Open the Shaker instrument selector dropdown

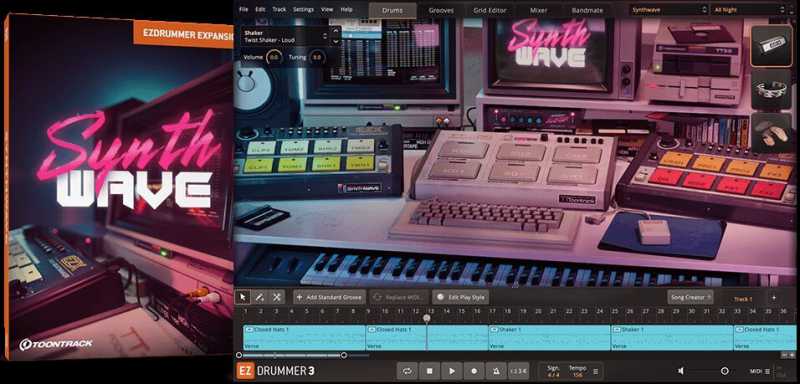pyautogui.click(x=285, y=36)
